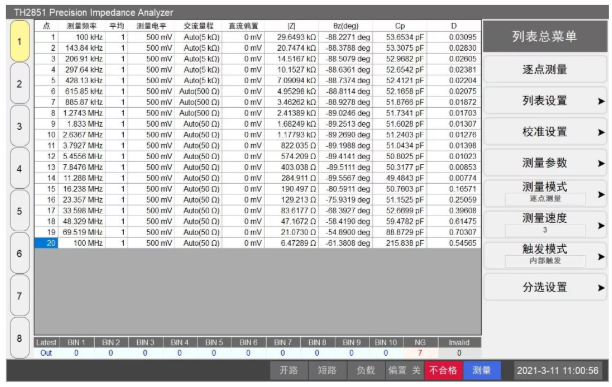This screenshot has height=387, width=612.
Task: Go to page tab 8
Action: pyautogui.click(x=20, y=338)
